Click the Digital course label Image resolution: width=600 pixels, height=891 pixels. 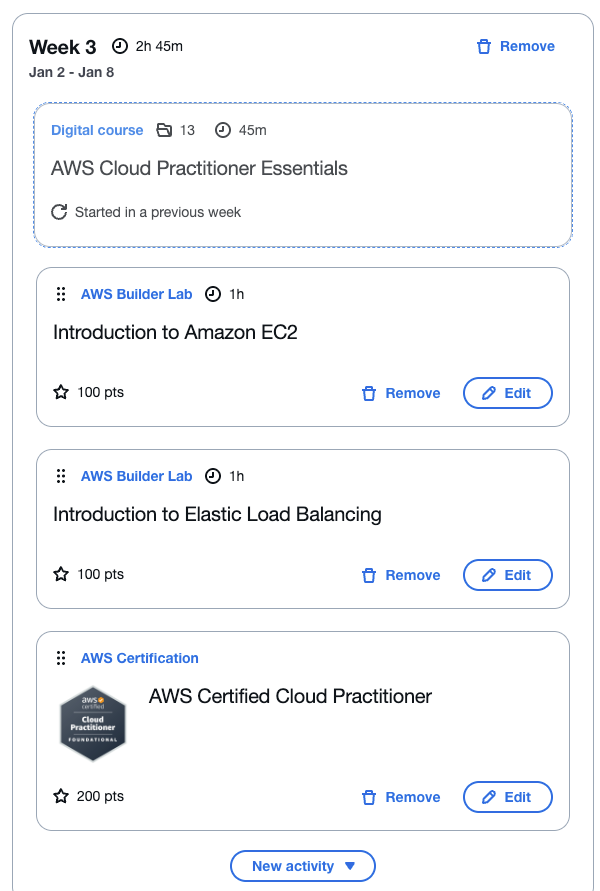tap(97, 130)
